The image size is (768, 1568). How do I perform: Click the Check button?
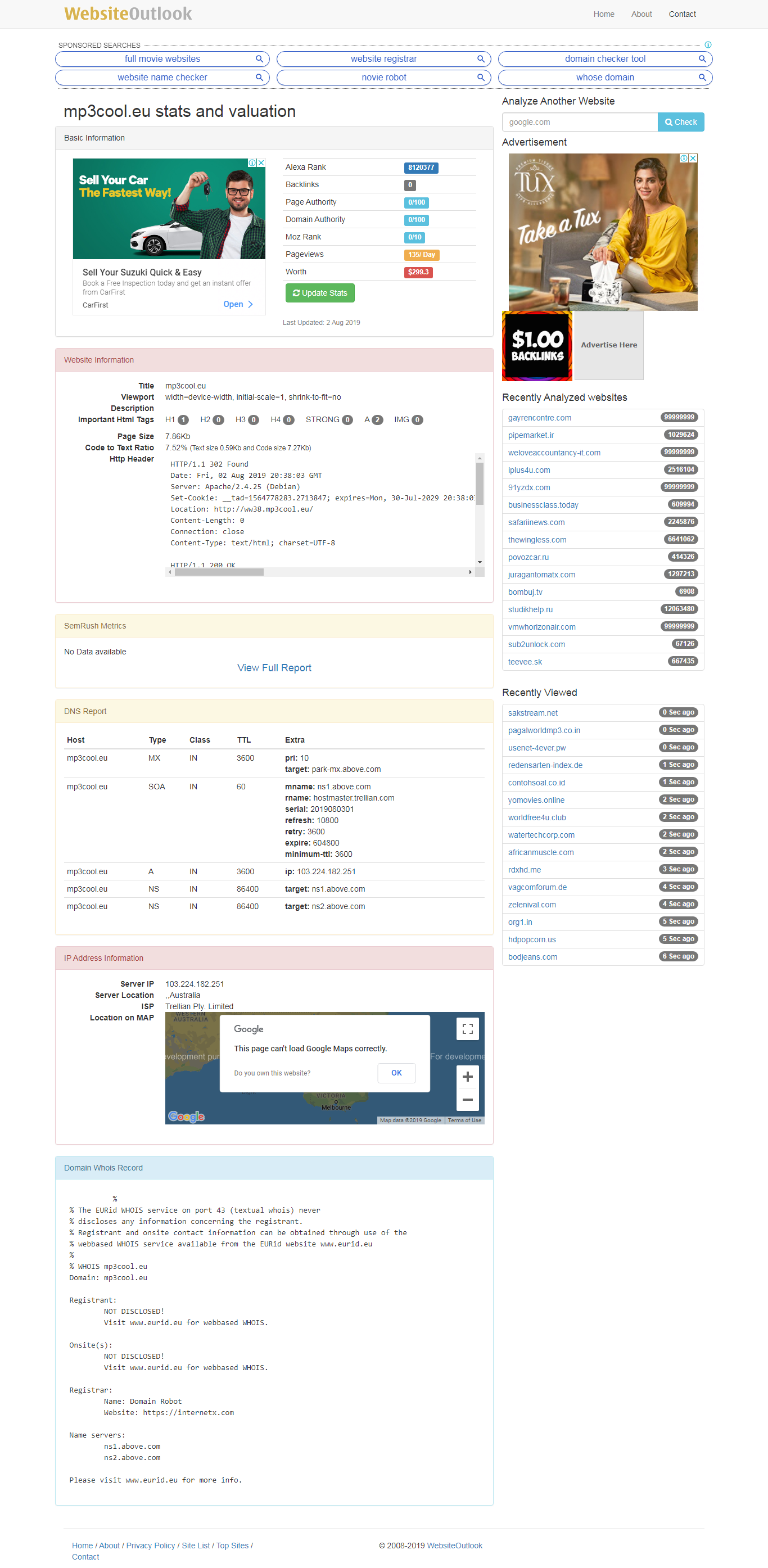pyautogui.click(x=681, y=122)
